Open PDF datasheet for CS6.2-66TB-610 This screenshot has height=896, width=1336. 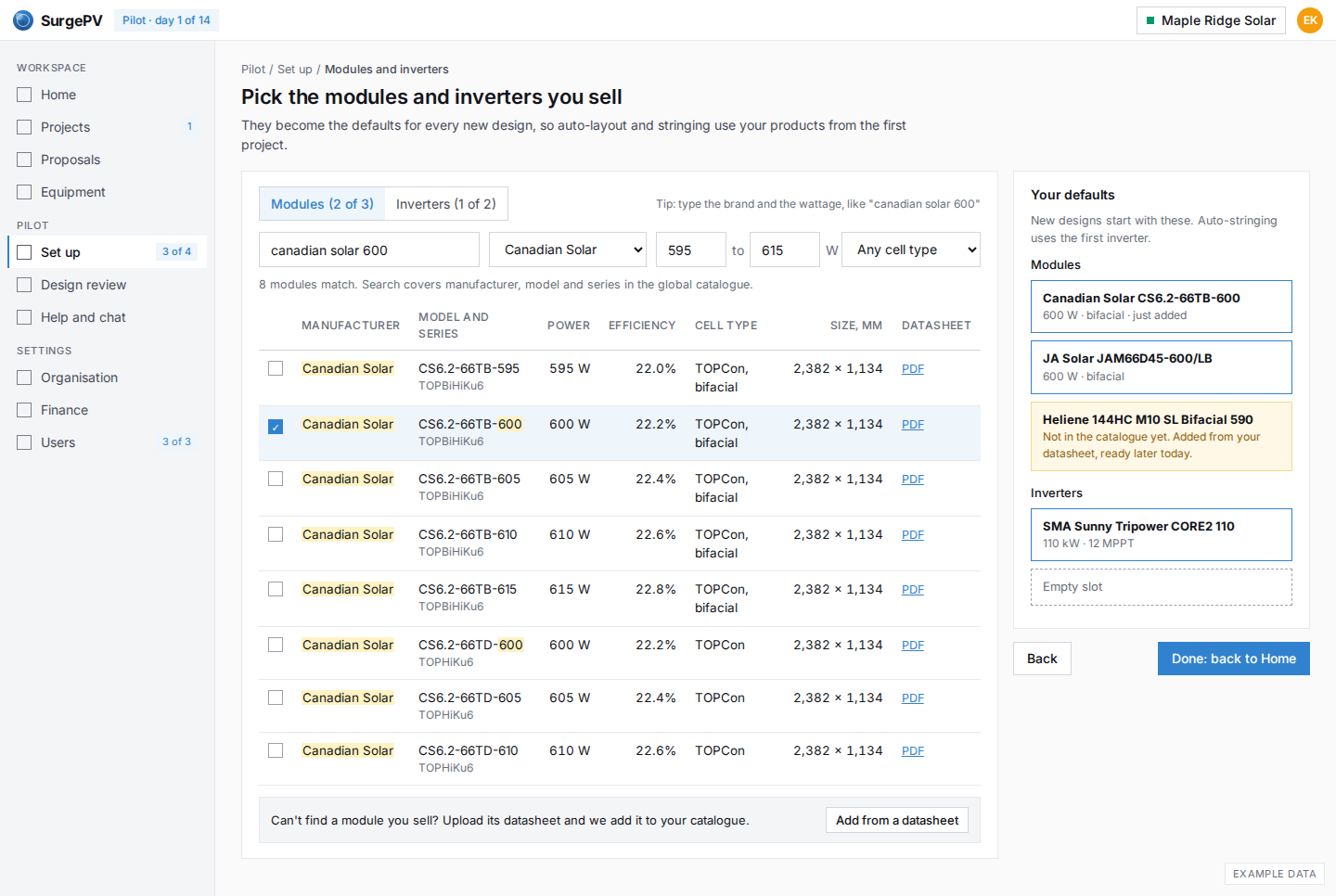tap(913, 534)
